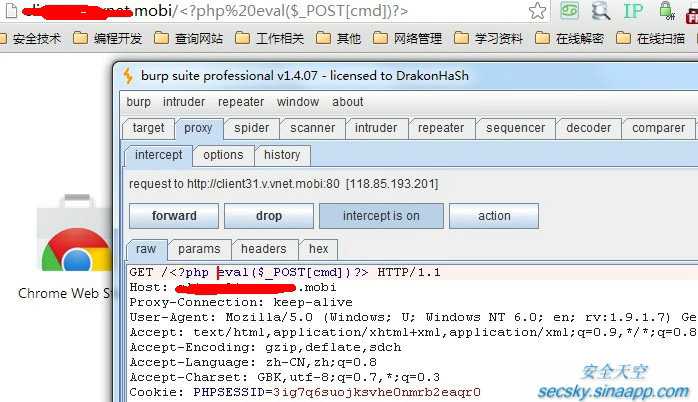Switch to the comparer tab

tap(658, 128)
